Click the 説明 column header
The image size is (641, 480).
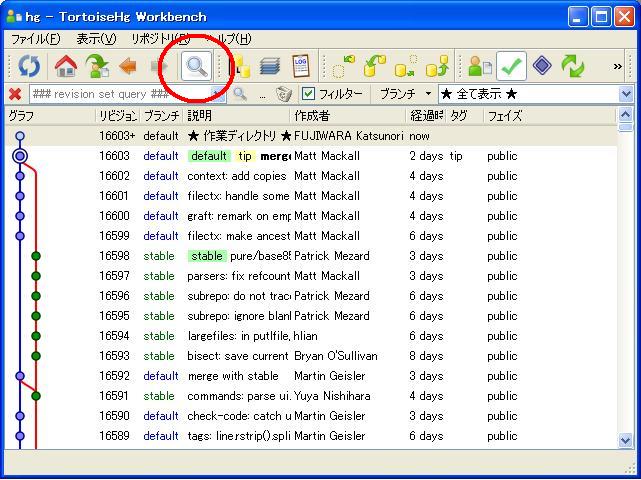237,116
